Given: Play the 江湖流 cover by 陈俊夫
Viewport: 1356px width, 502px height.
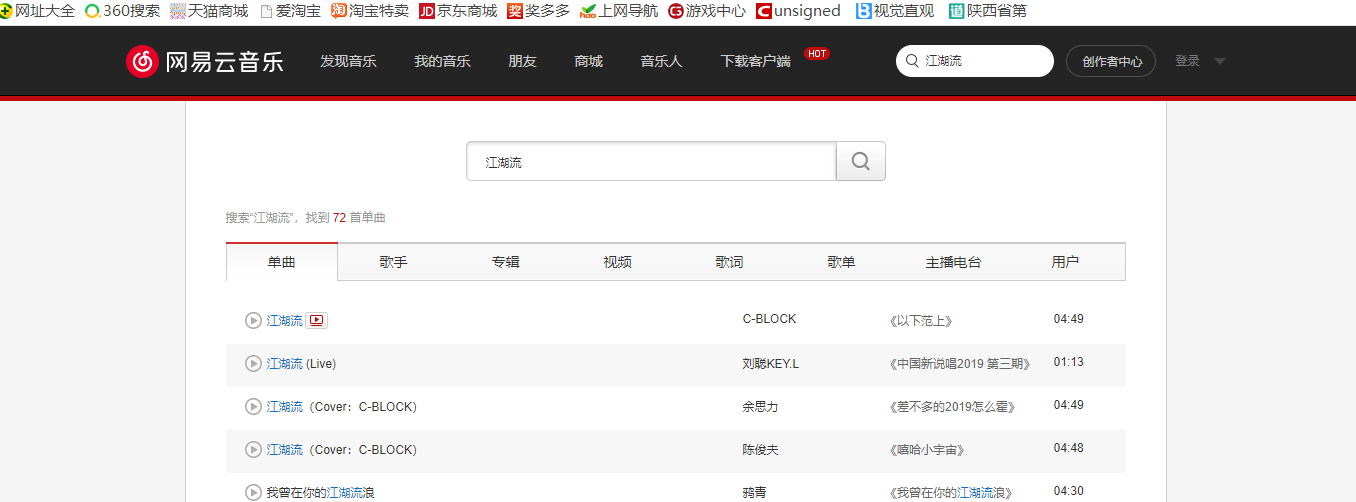Looking at the screenshot, I should [x=253, y=449].
